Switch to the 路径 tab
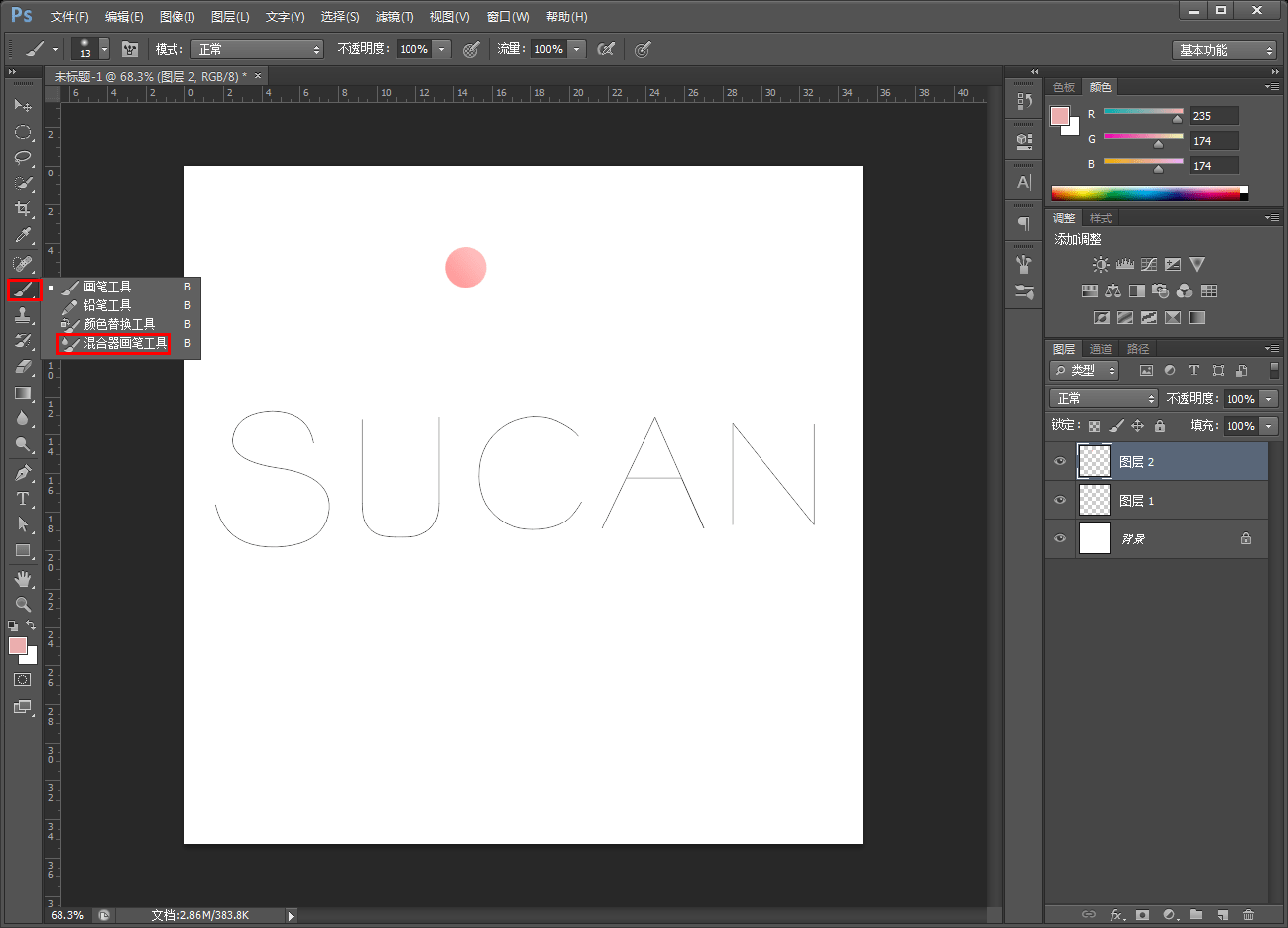This screenshot has width=1288, height=928. 1138,349
